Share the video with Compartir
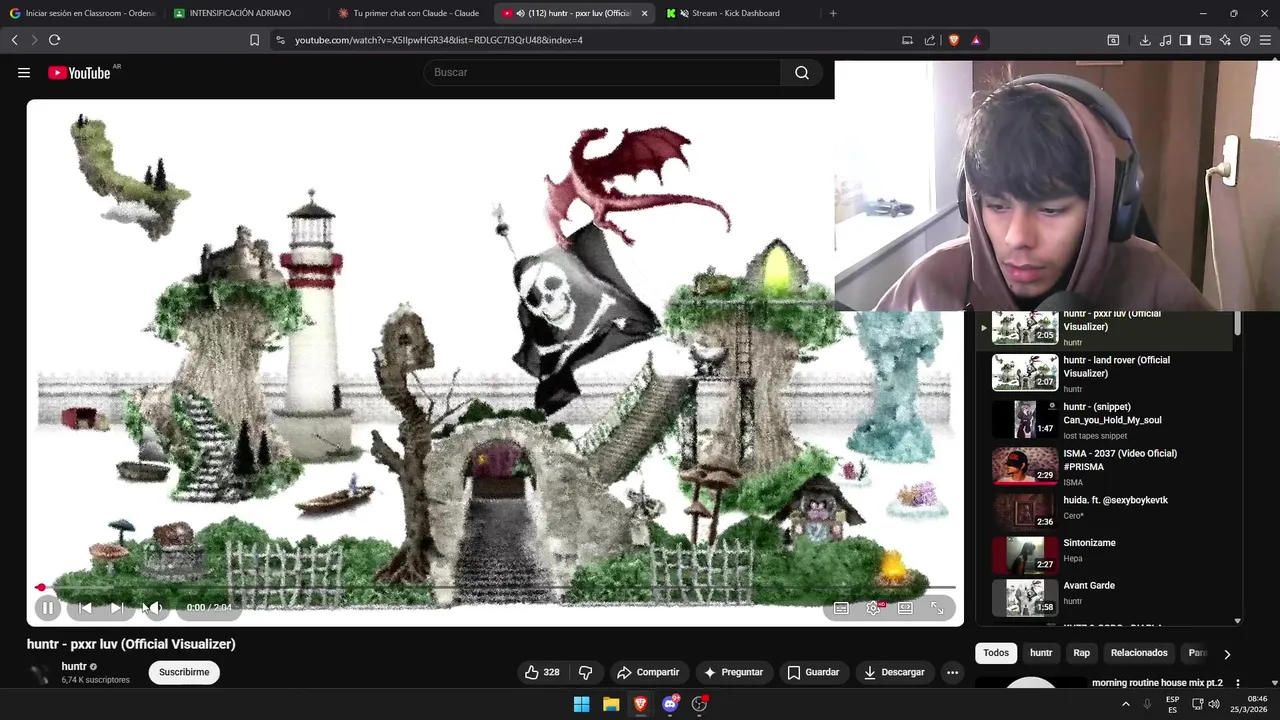Viewport: 1280px width, 720px height. coord(648,672)
